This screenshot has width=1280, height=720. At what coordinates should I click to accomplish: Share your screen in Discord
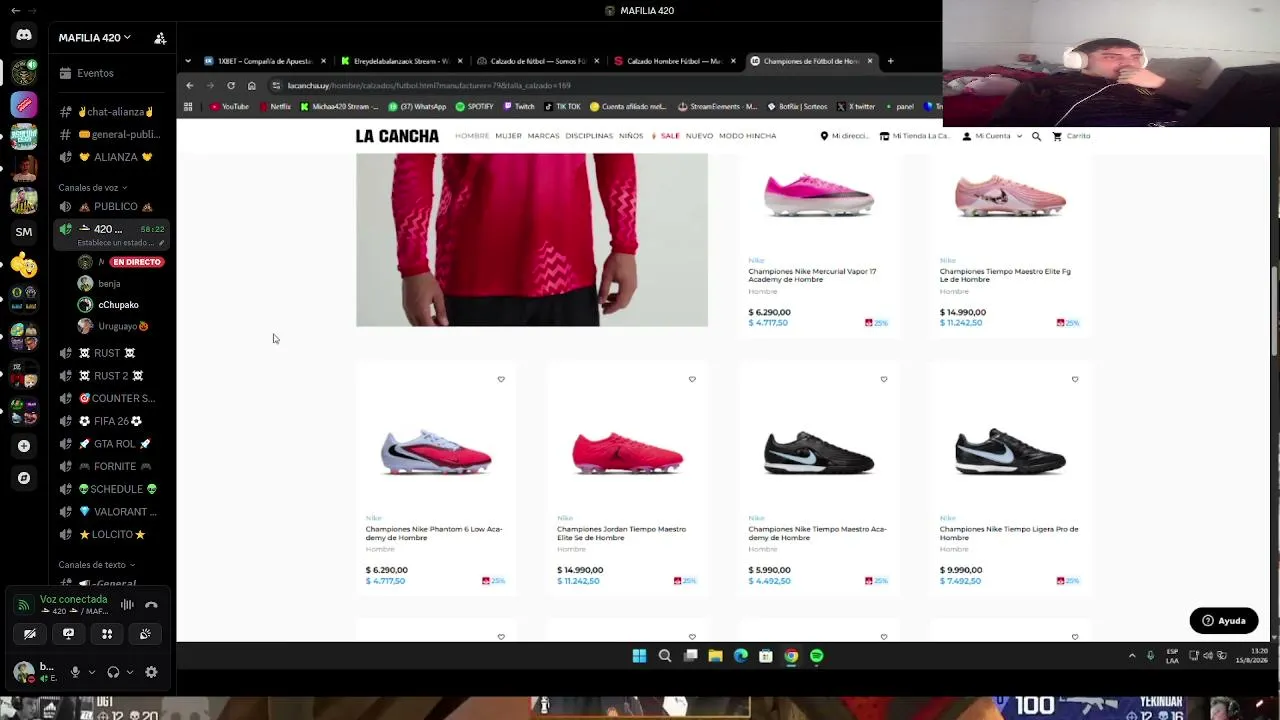(68, 634)
